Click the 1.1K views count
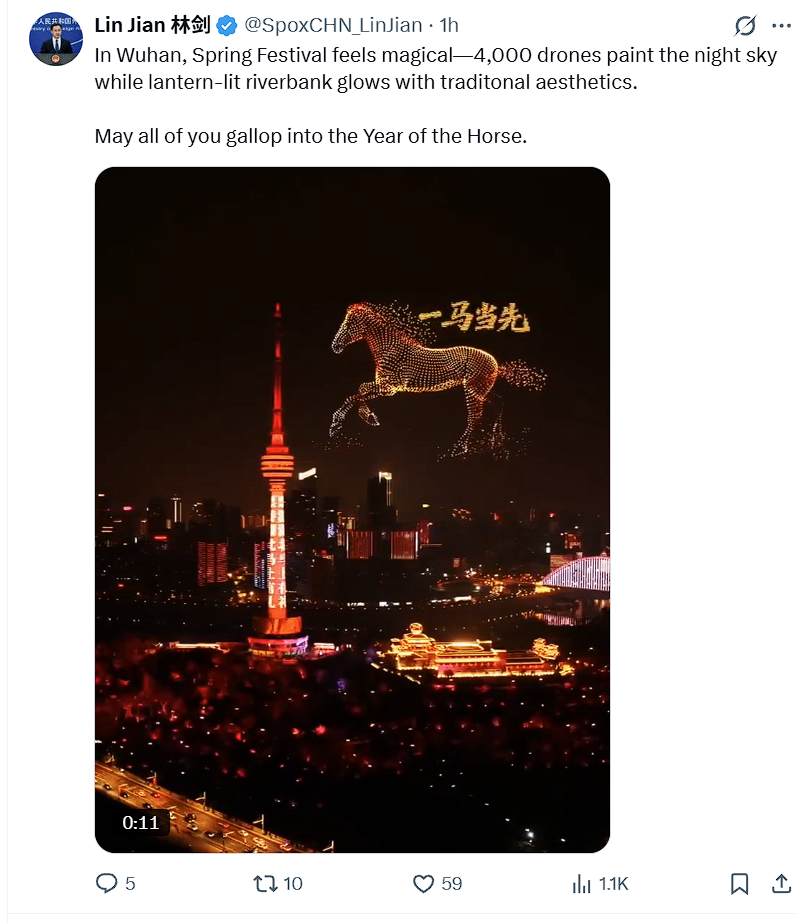This screenshot has height=923, width=796. click(x=613, y=884)
